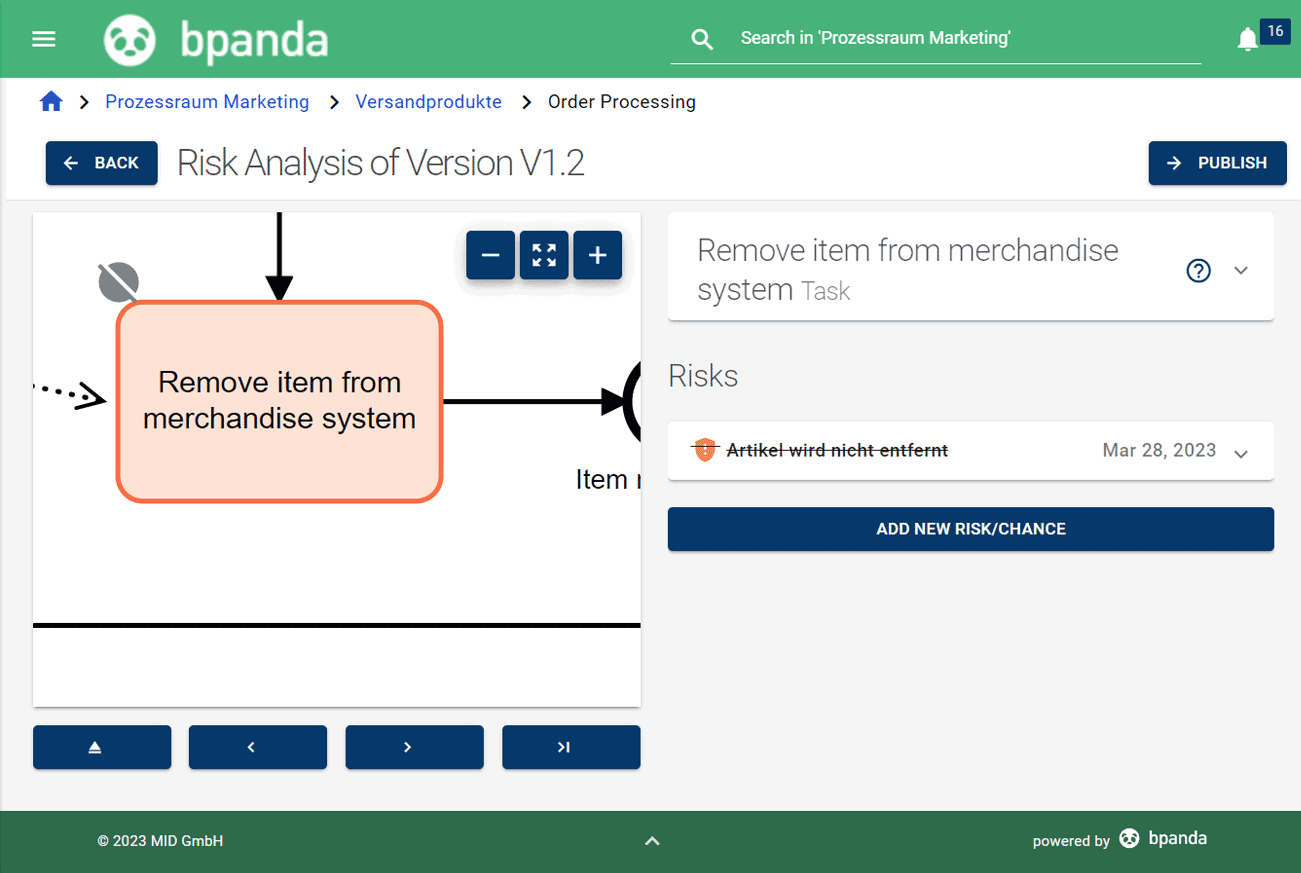This screenshot has height=873, width=1301.
Task: Open Prozessraum Marketing breadcrumb link
Action: click(x=207, y=102)
